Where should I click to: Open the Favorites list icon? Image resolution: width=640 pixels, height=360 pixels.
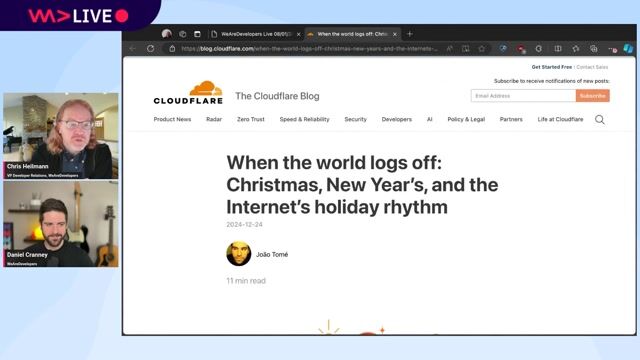pos(576,49)
